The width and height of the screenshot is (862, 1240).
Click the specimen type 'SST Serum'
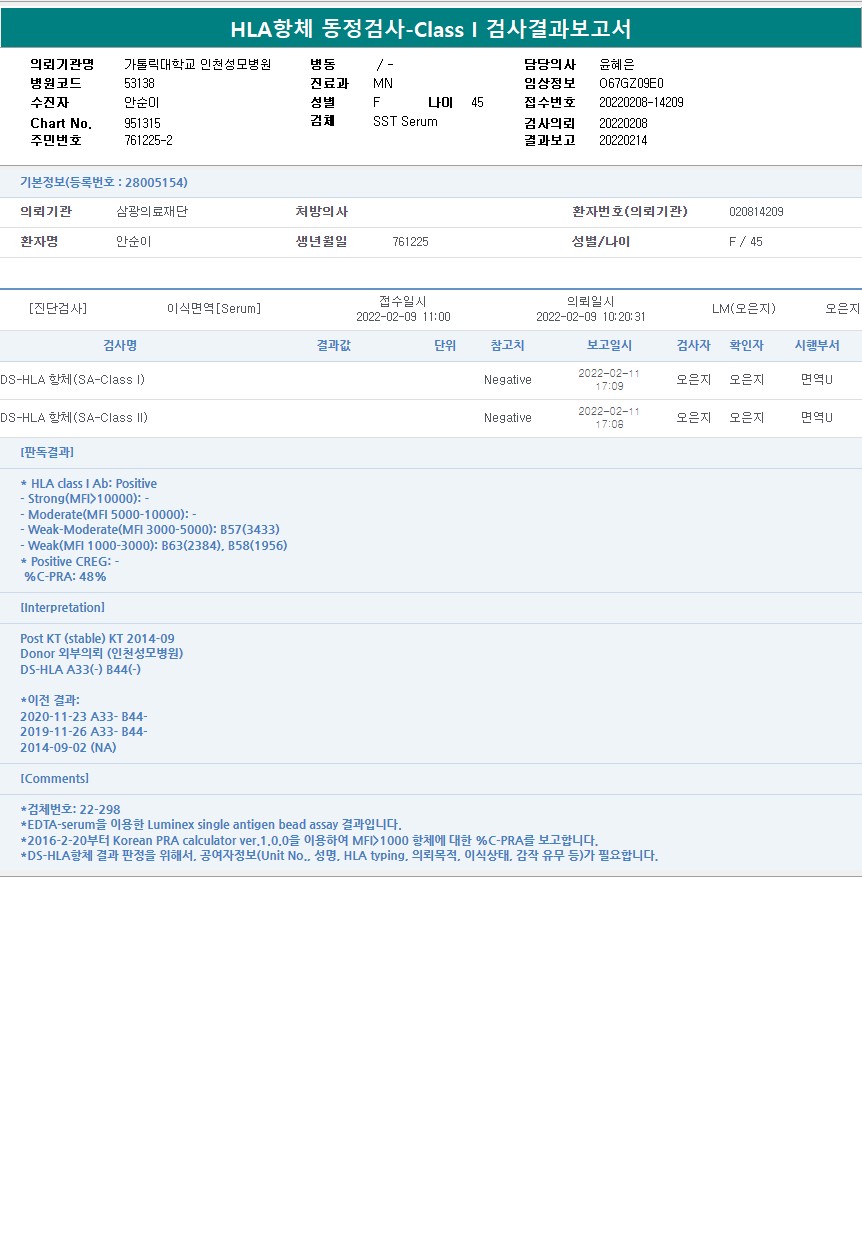tap(405, 122)
